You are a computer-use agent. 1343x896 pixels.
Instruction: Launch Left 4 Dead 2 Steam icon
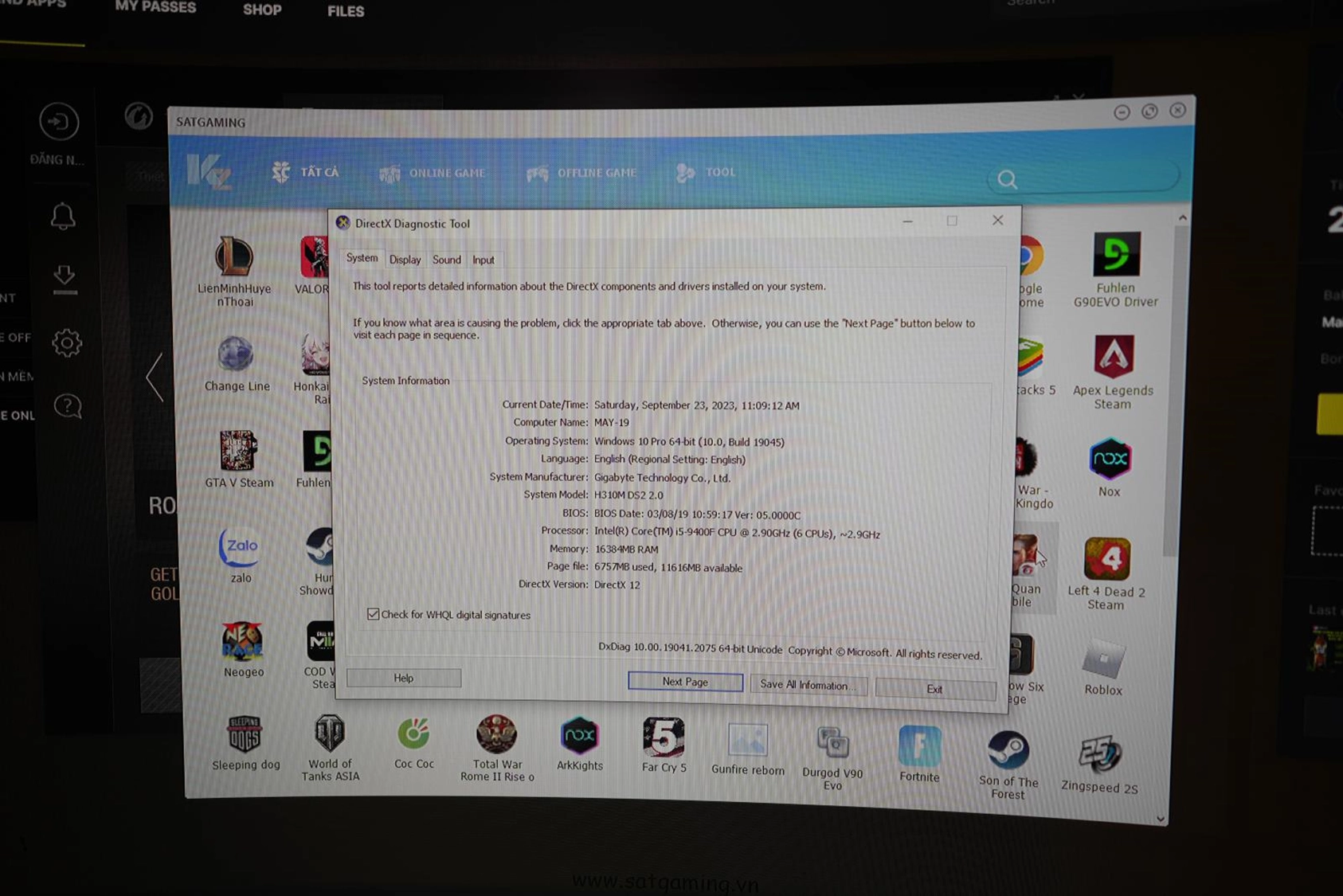[1106, 558]
